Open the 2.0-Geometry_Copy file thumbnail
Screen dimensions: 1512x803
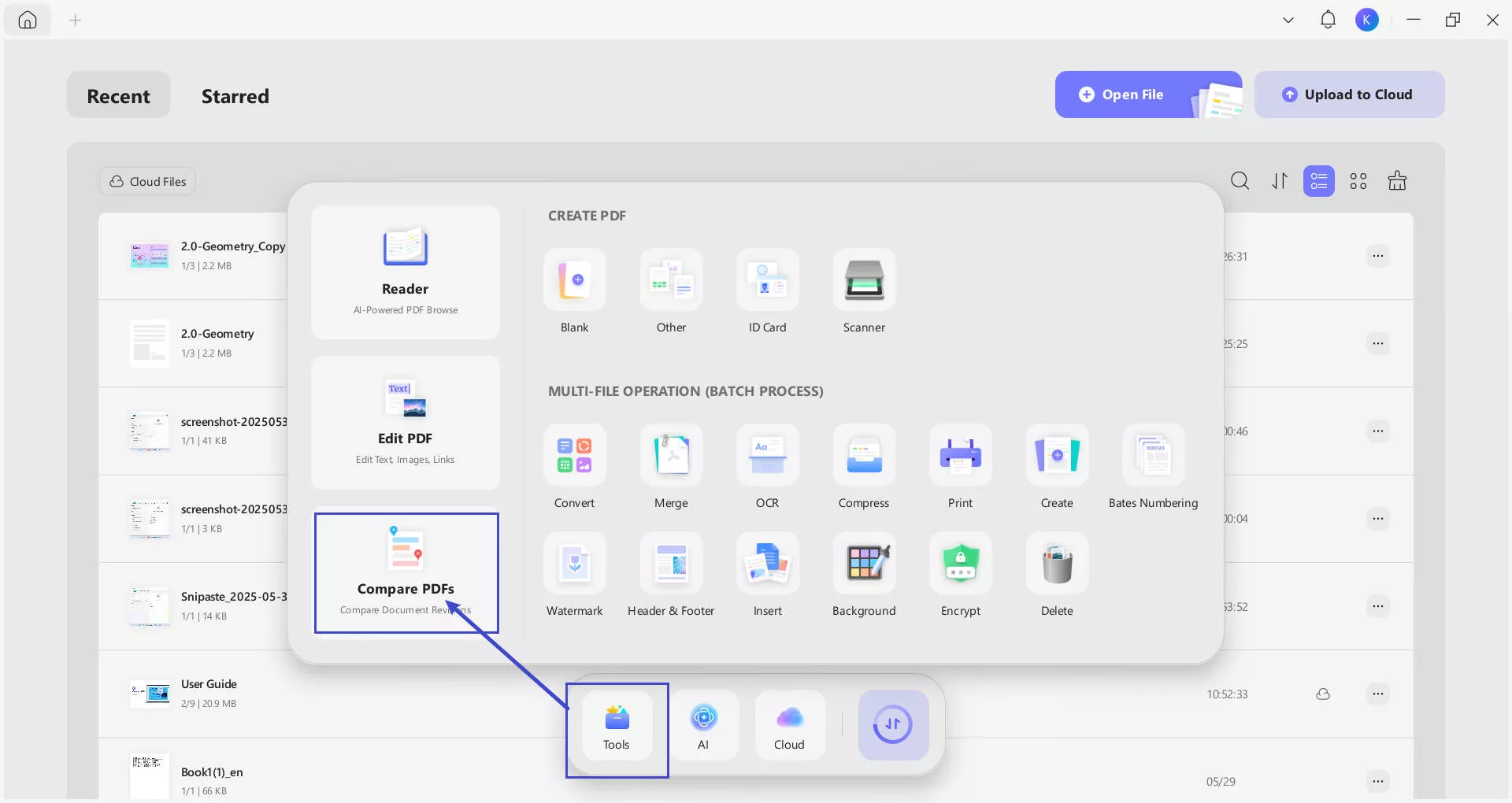[149, 256]
